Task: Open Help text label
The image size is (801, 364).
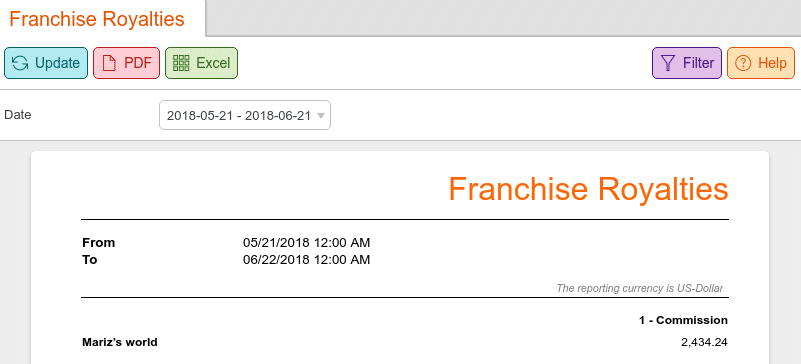Action: pos(772,63)
